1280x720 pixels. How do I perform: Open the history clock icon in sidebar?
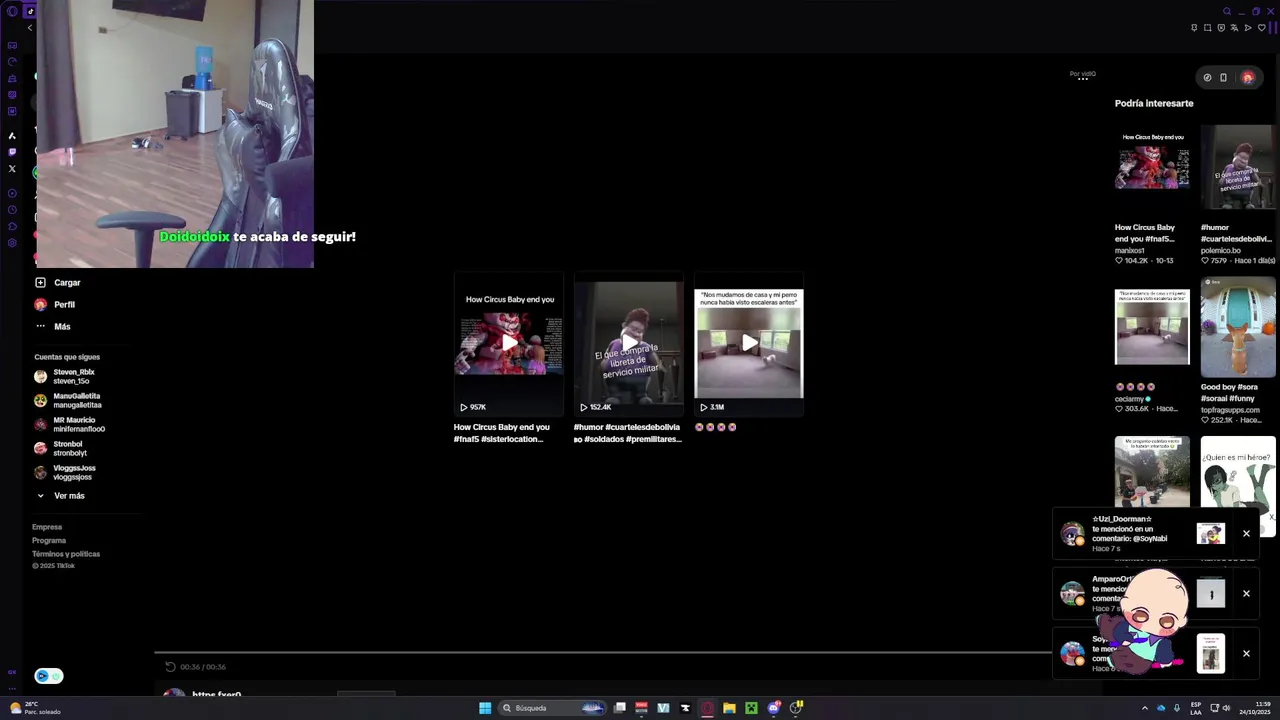tap(12, 209)
